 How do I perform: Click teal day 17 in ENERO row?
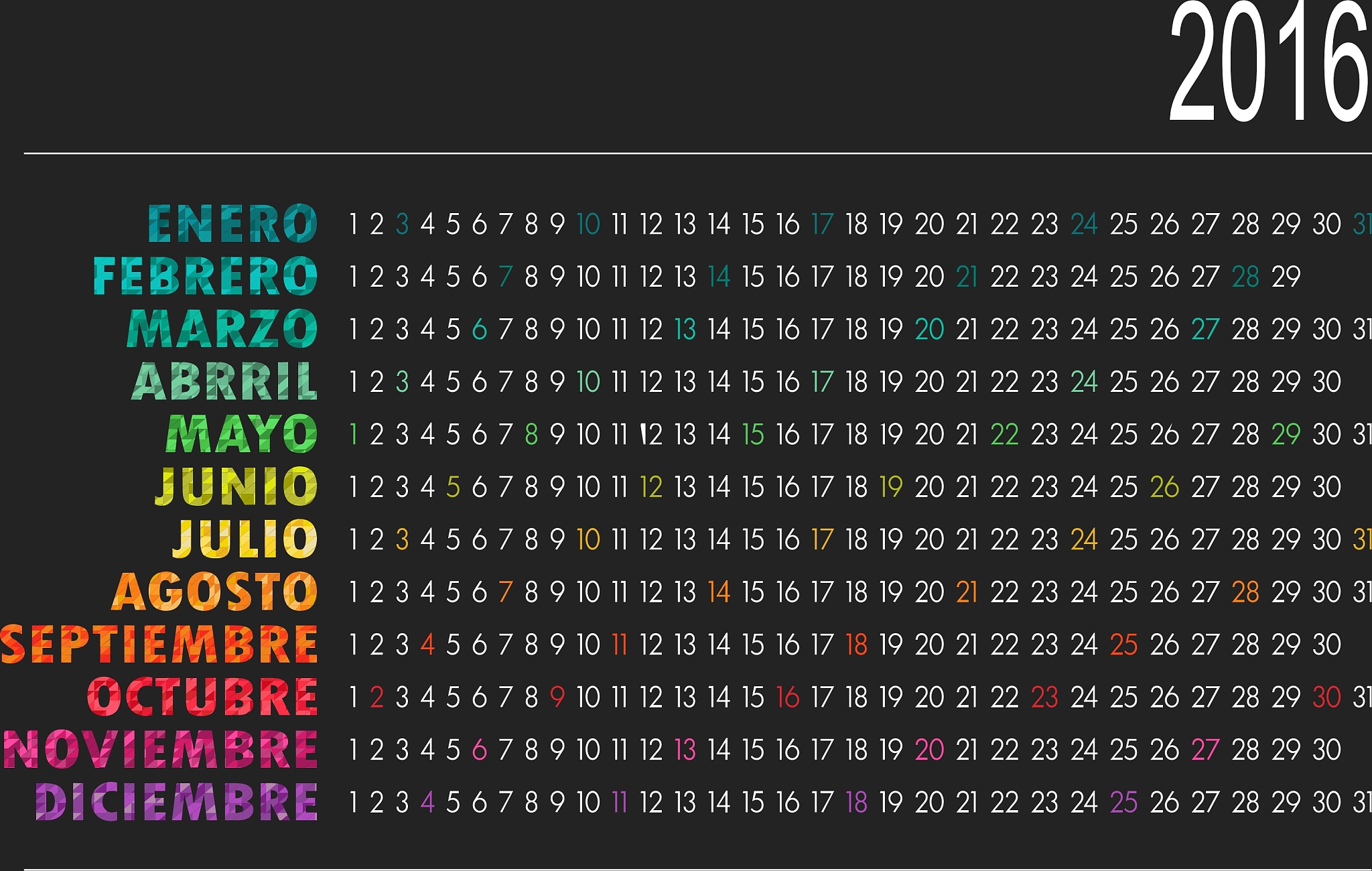tap(822, 224)
